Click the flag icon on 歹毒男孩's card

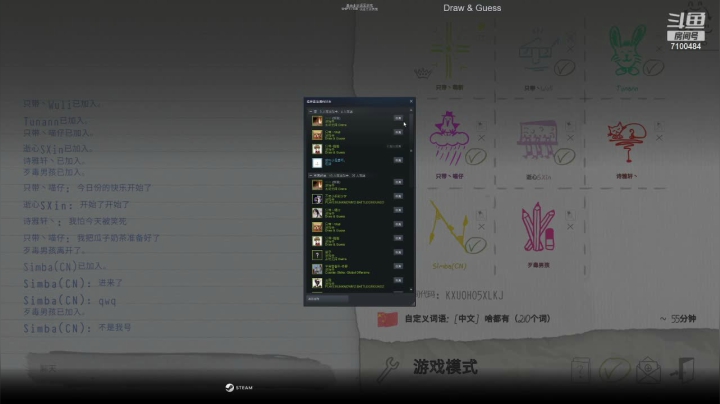click(x=569, y=214)
